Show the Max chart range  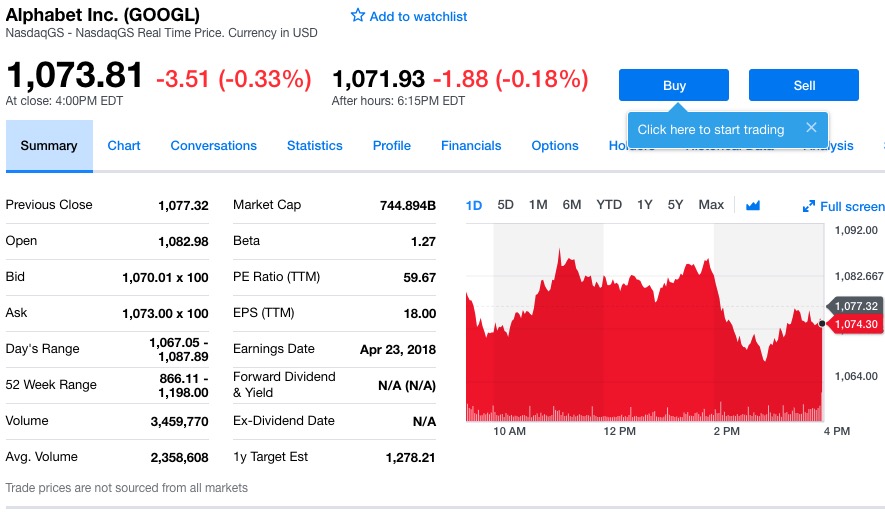pyautogui.click(x=711, y=205)
